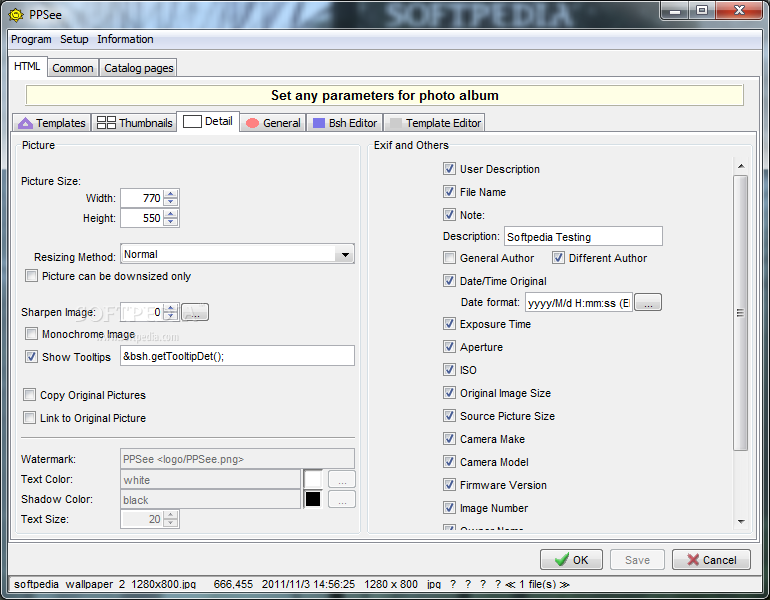Toggle Original Image Size checkbox
770x600 pixels.
pyautogui.click(x=449, y=393)
